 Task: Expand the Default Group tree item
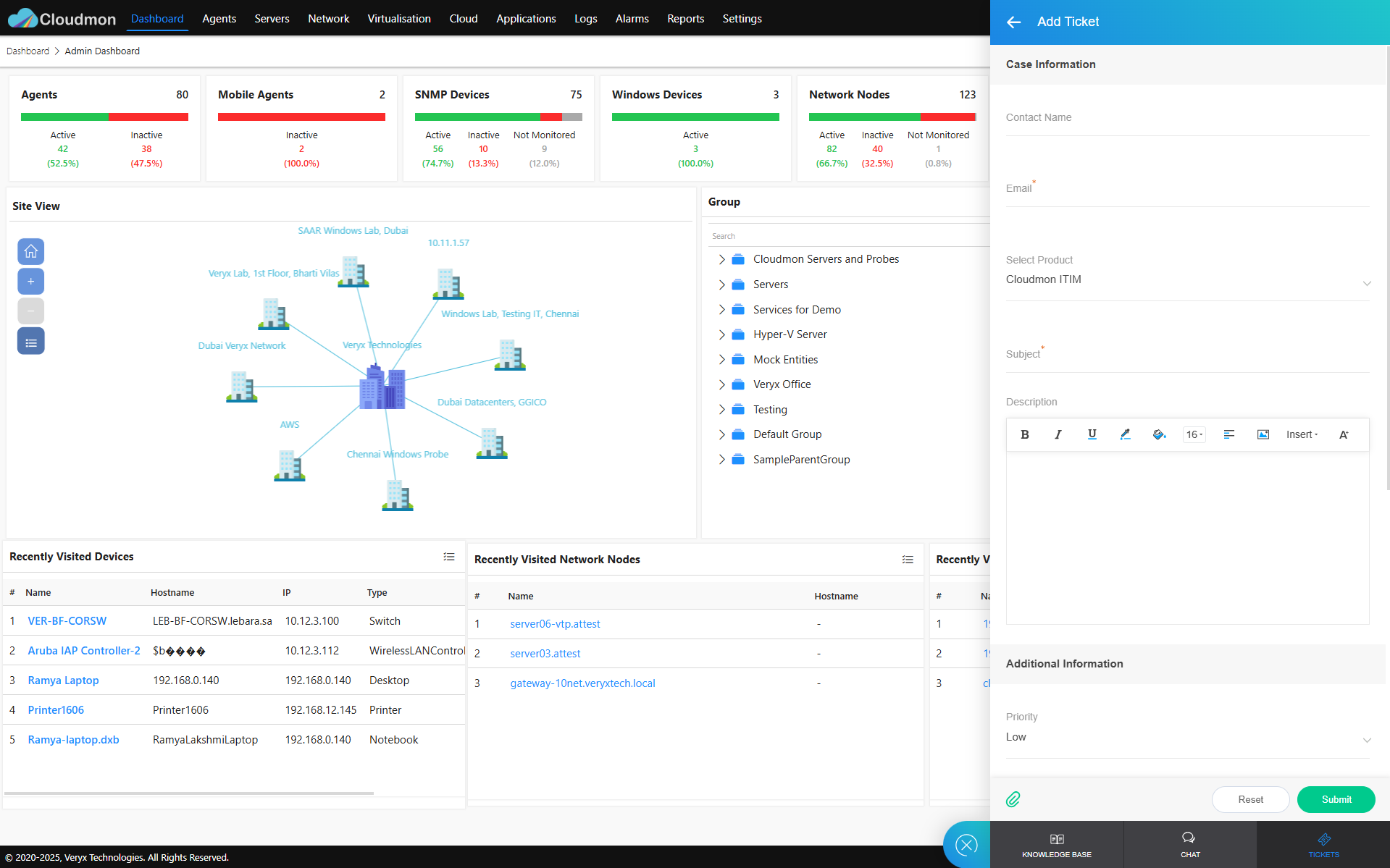[721, 434]
